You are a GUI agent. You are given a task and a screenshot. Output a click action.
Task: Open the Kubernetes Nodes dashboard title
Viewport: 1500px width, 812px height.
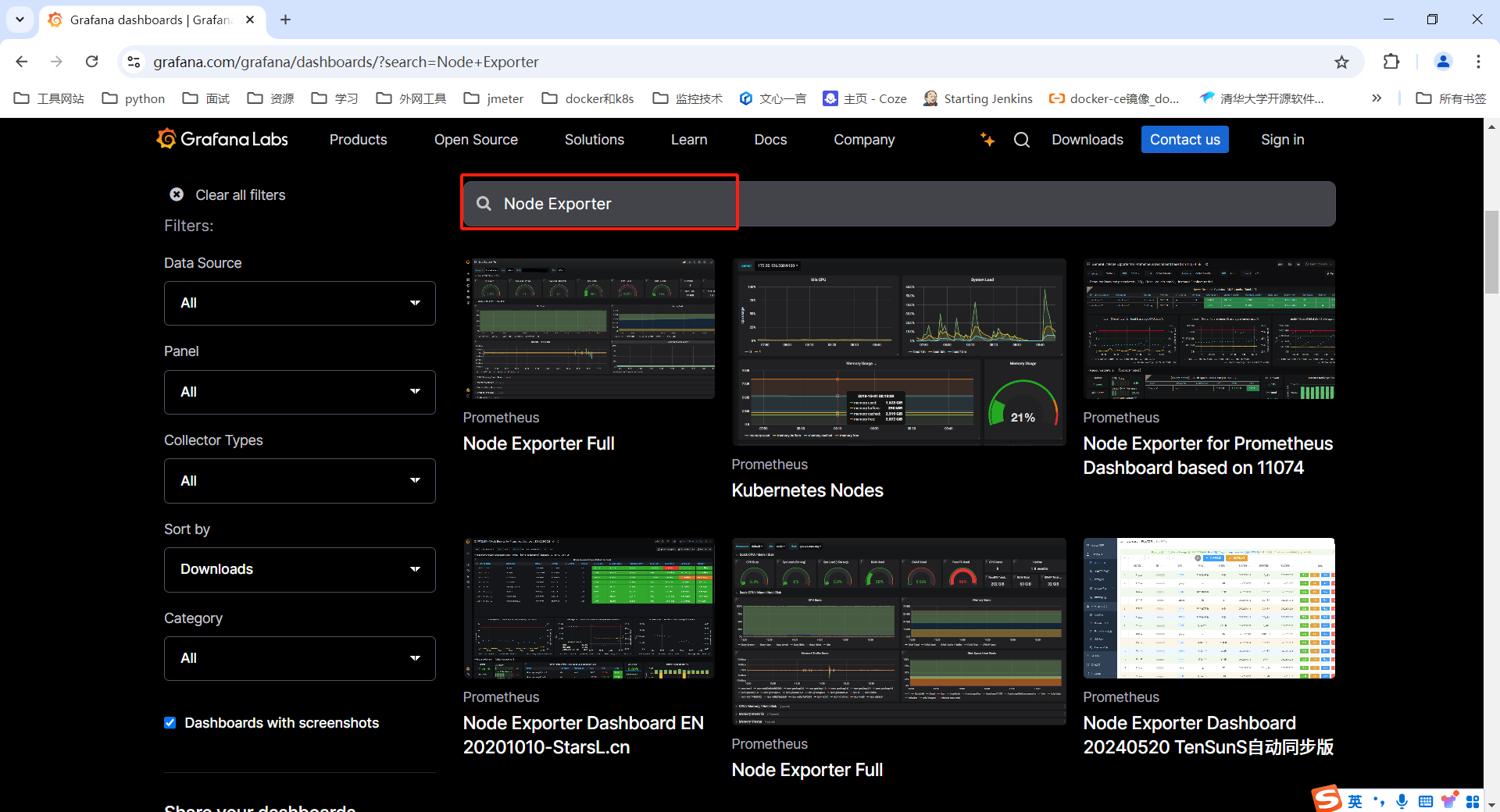click(x=808, y=490)
